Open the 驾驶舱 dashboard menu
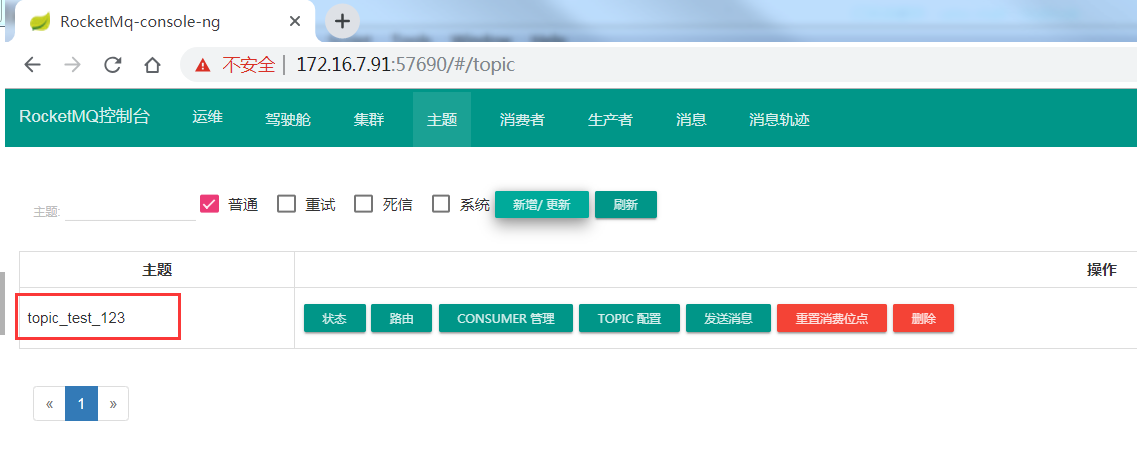 coord(288,120)
